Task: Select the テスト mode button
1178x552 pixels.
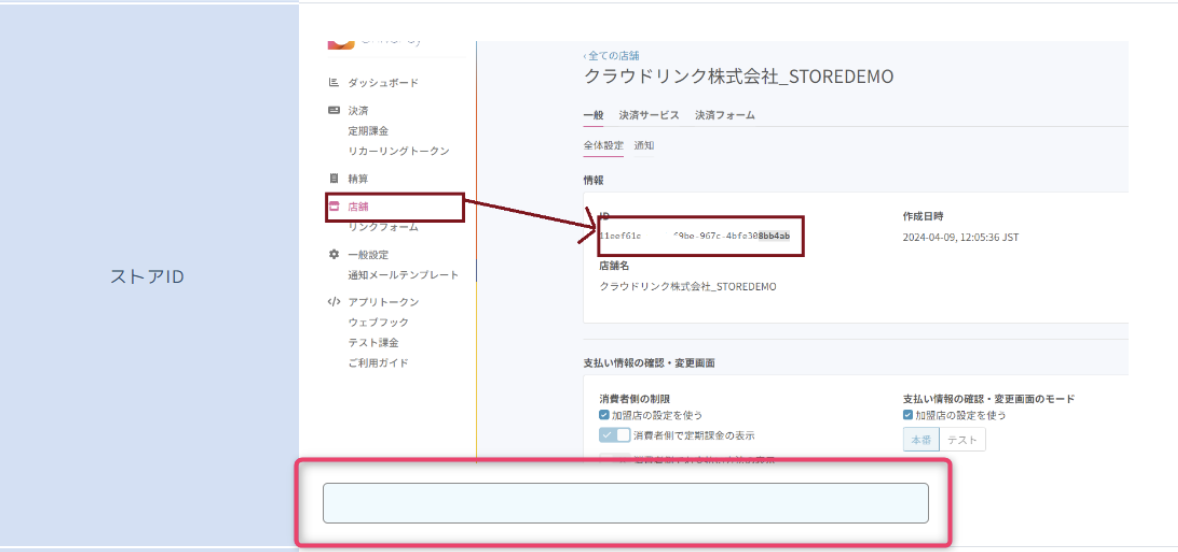Action: tap(962, 440)
